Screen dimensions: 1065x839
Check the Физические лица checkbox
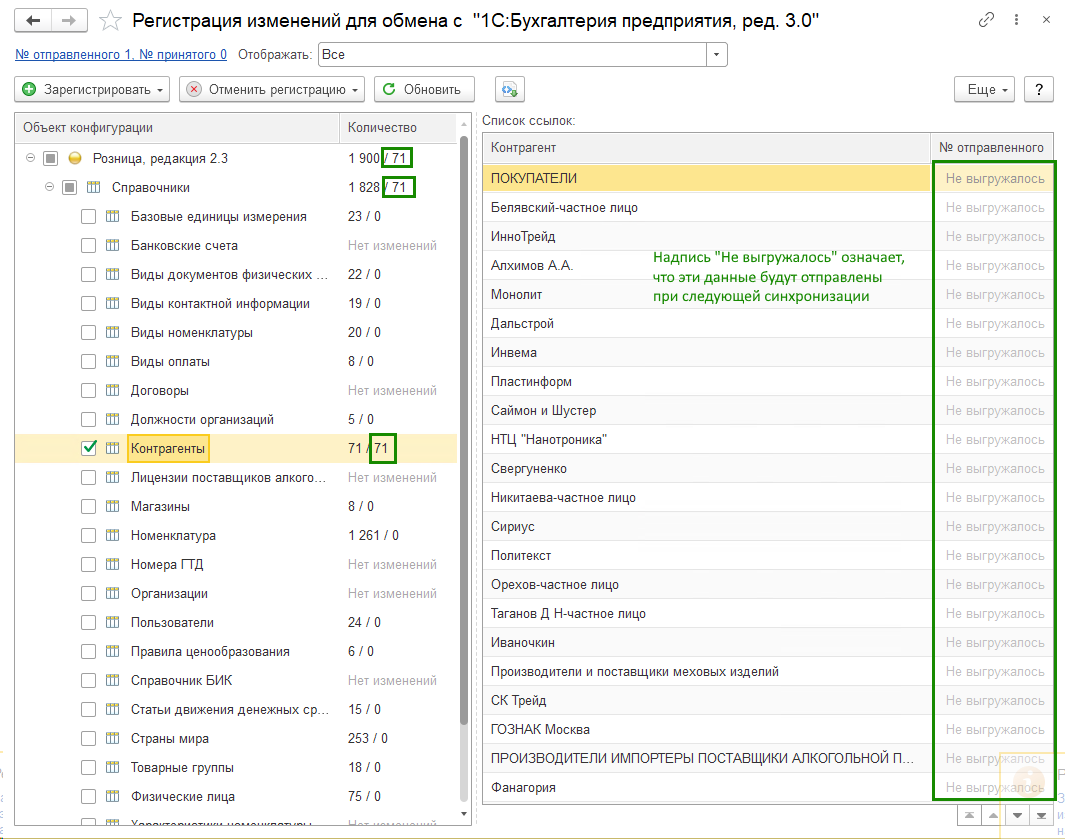tap(88, 796)
